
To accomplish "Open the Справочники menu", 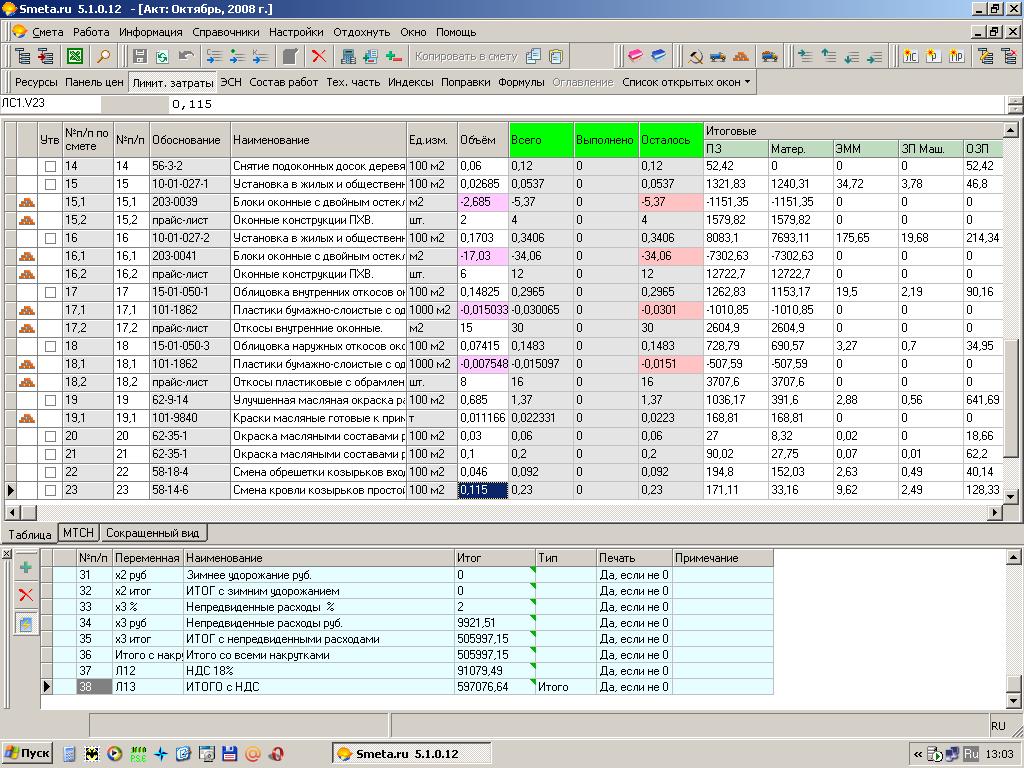I will 225,32.
